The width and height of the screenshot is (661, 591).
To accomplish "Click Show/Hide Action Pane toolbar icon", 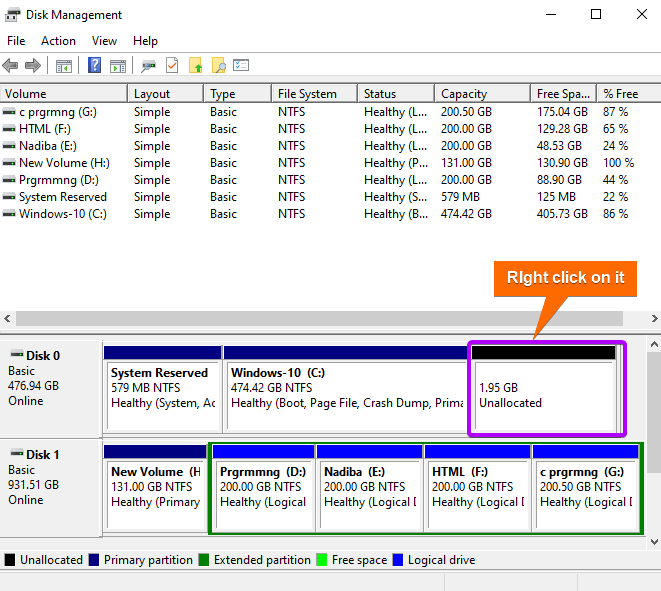I will point(118,66).
